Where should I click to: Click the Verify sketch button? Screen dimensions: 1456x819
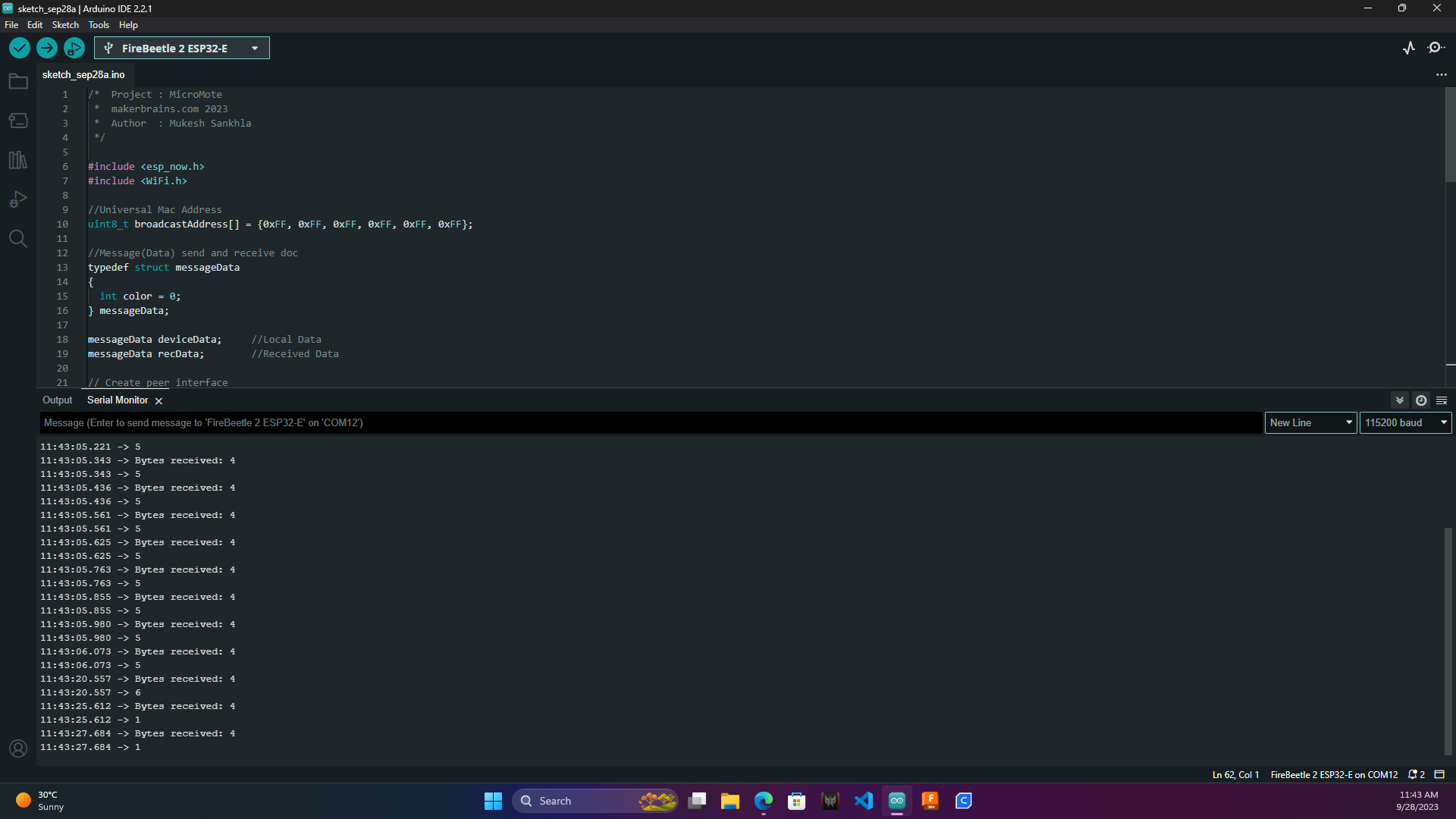point(19,48)
